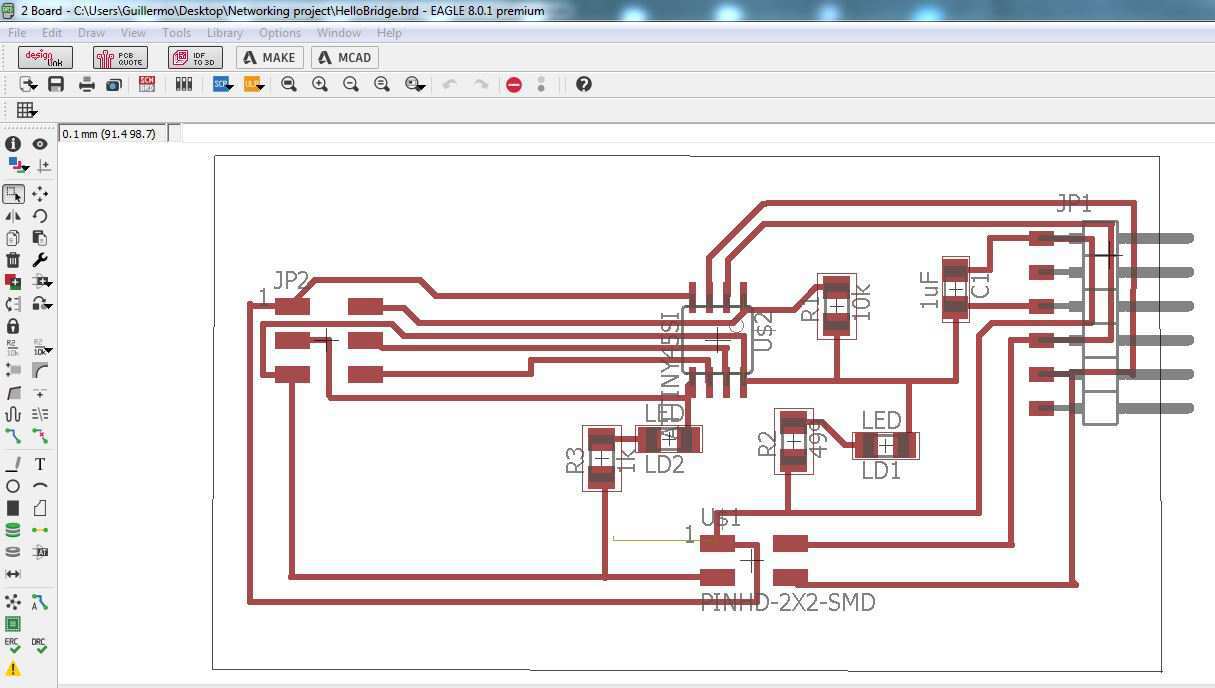Select the Delete trash tool
This screenshot has width=1215, height=688.
pos(13,260)
